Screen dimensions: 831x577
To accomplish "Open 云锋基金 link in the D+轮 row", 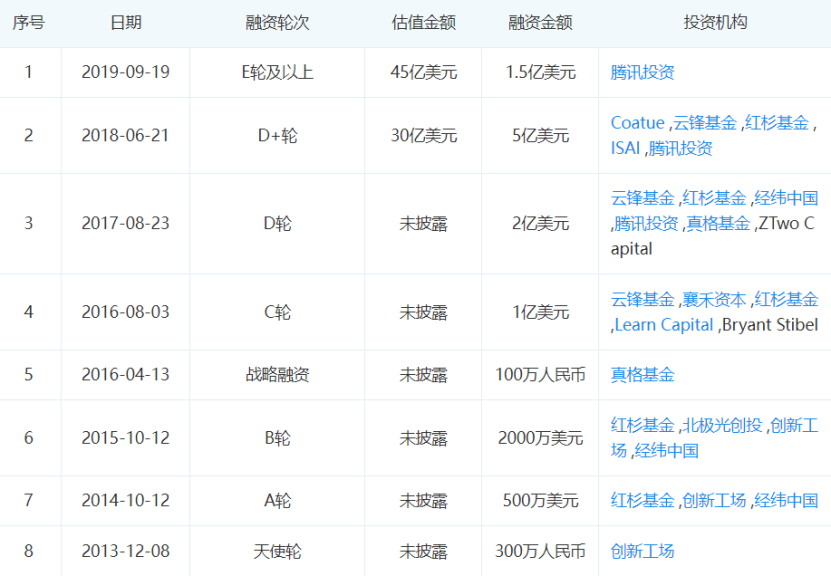I will 705,123.
